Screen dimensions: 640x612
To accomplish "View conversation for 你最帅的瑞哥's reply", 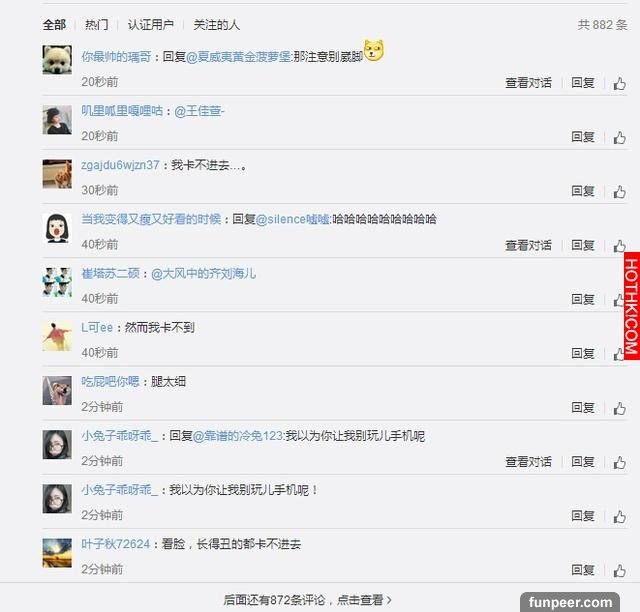I will pos(528,83).
